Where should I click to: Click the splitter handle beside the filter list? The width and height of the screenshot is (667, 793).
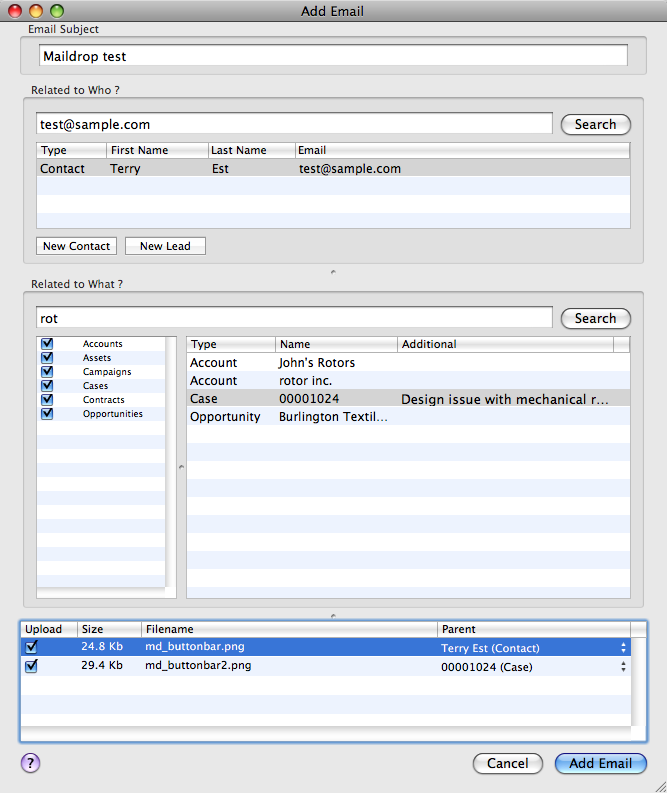(x=182, y=467)
